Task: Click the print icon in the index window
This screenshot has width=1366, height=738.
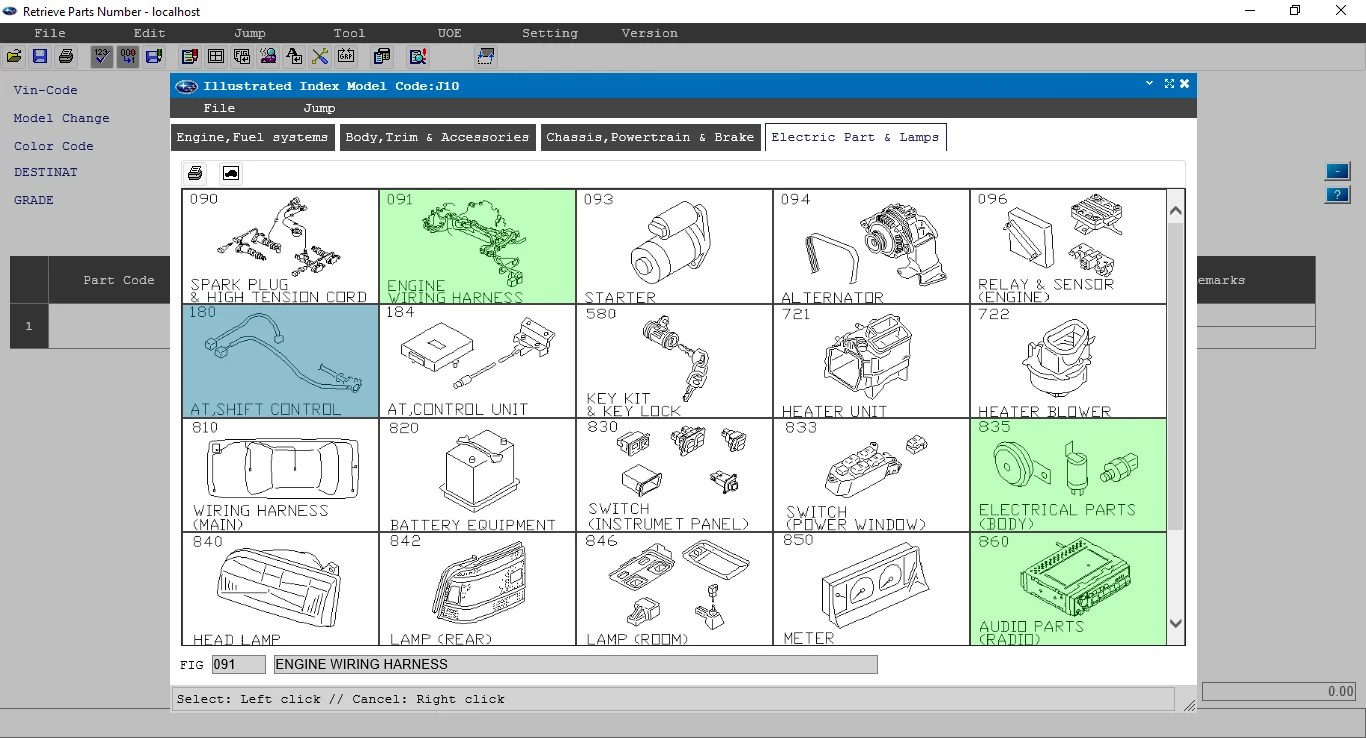Action: click(194, 172)
